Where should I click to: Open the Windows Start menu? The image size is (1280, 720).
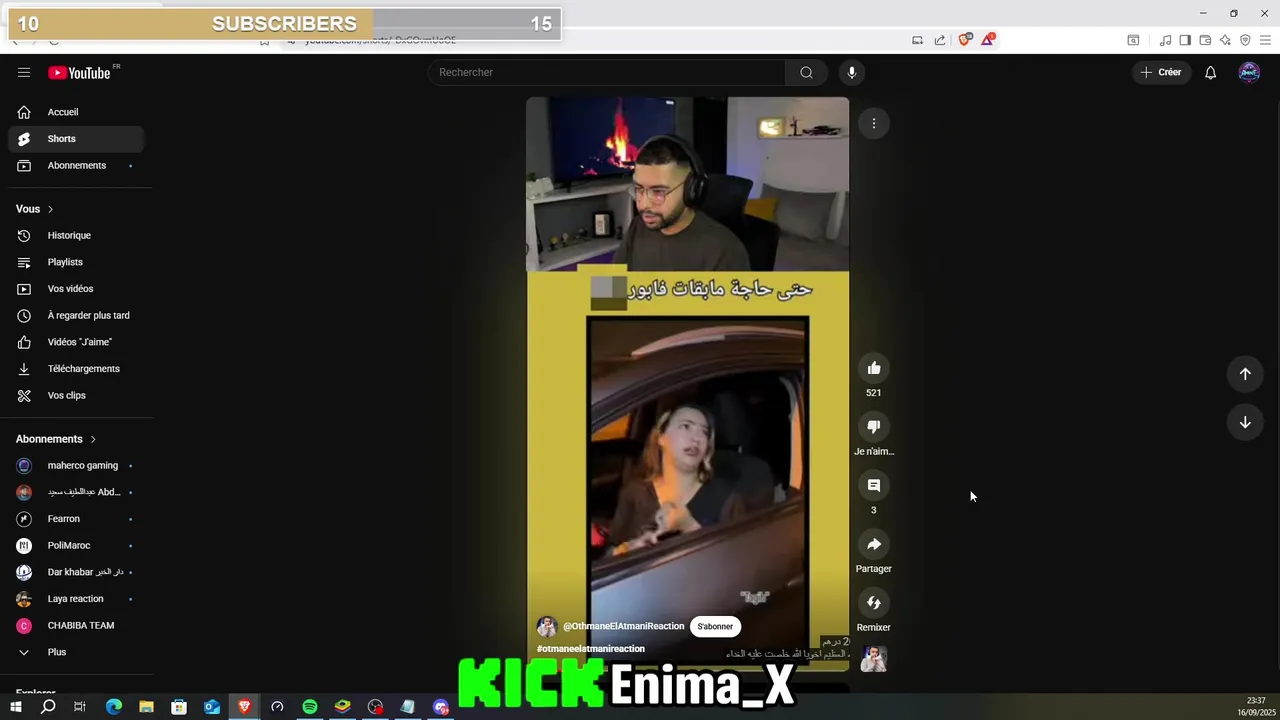click(15, 707)
